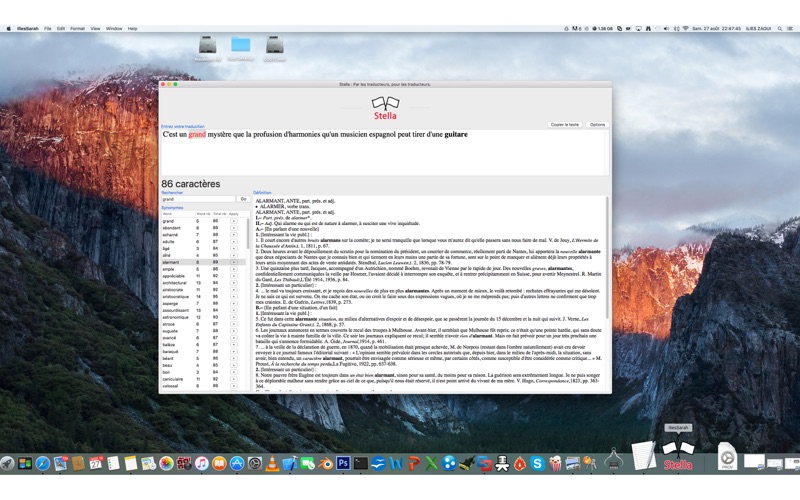Launch Safari from the dock
The width and height of the screenshot is (800, 500).
(42, 463)
